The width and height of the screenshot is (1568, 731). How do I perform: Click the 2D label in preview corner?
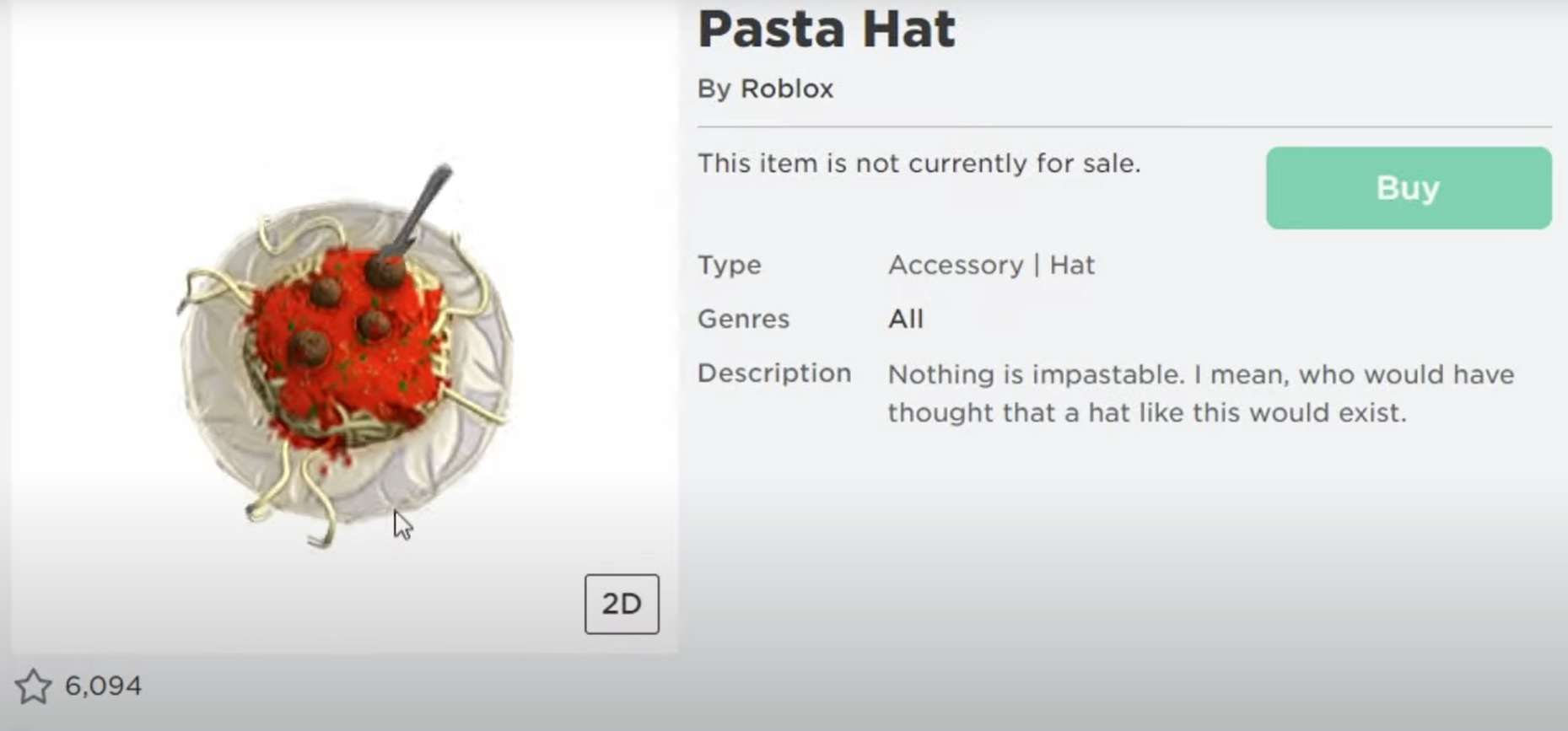point(622,604)
